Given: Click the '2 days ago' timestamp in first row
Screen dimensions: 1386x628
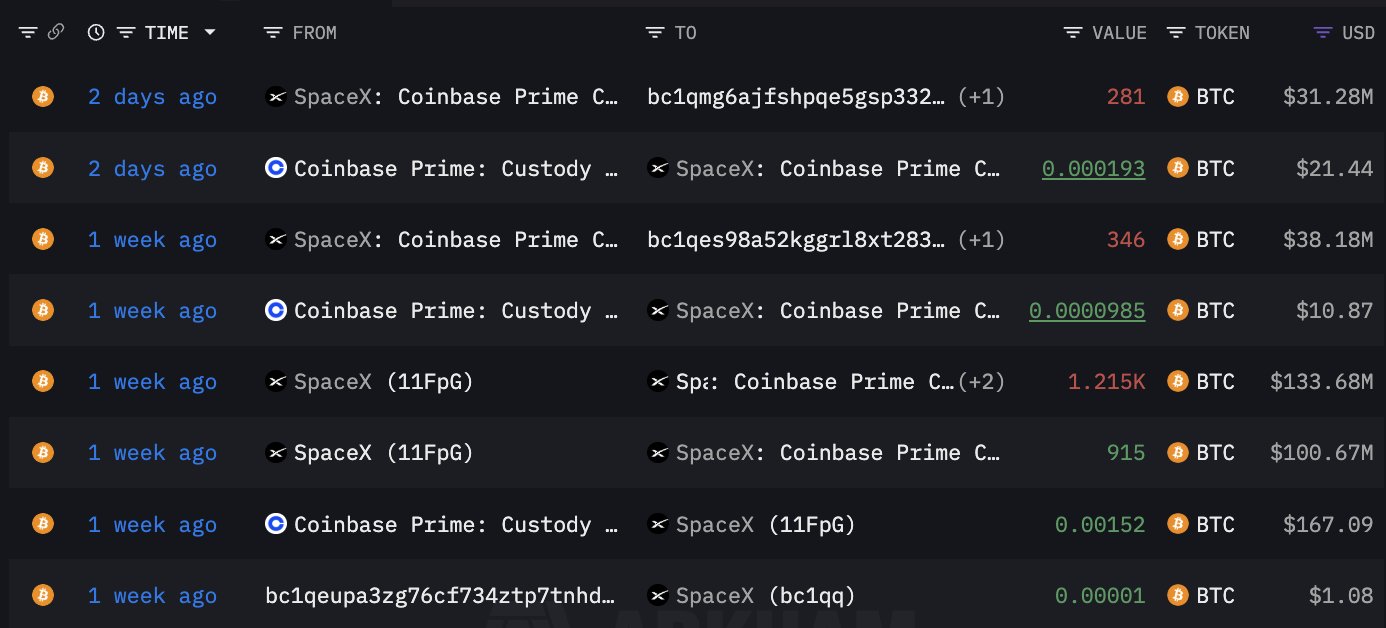Looking at the screenshot, I should pyautogui.click(x=152, y=97).
